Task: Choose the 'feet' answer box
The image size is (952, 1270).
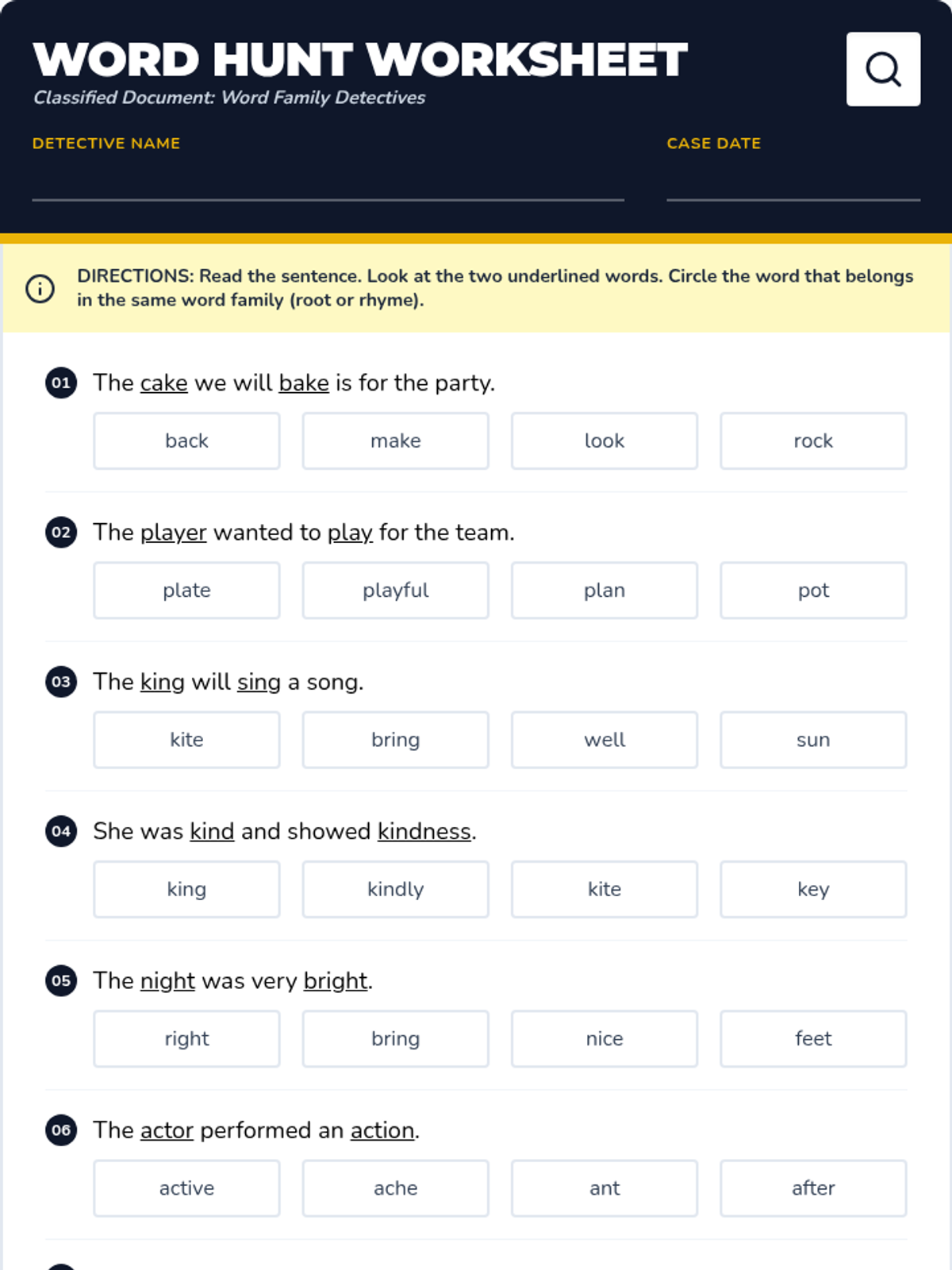Action: tap(813, 1038)
